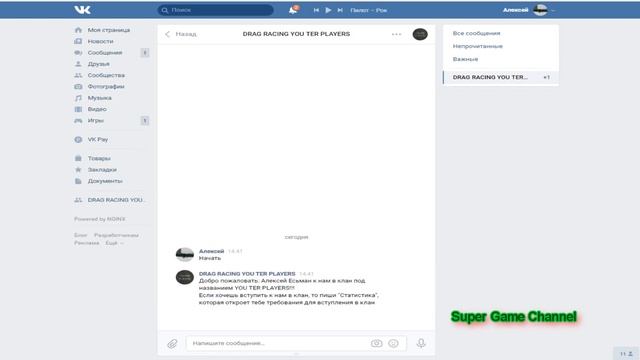Click Алексей's avatar in the message list
Viewport: 640px width, 360px height.
click(184, 254)
